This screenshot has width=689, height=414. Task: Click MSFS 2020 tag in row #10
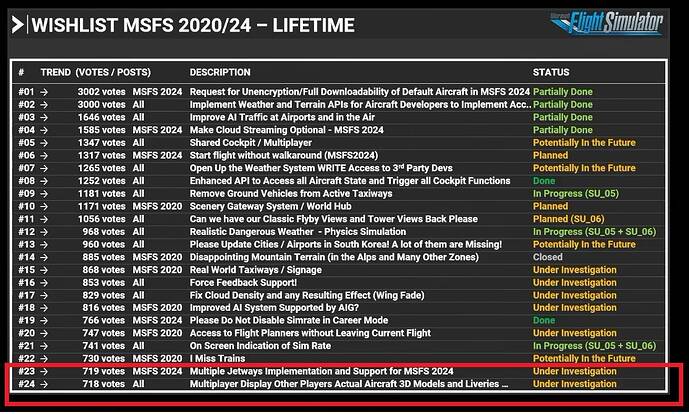(x=157, y=207)
